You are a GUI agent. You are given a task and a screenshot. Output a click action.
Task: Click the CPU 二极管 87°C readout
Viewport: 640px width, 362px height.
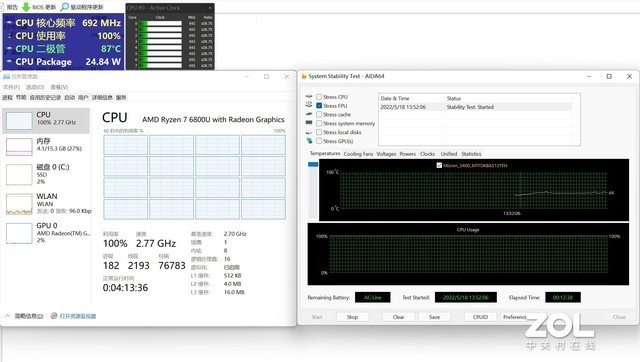[x=64, y=49]
